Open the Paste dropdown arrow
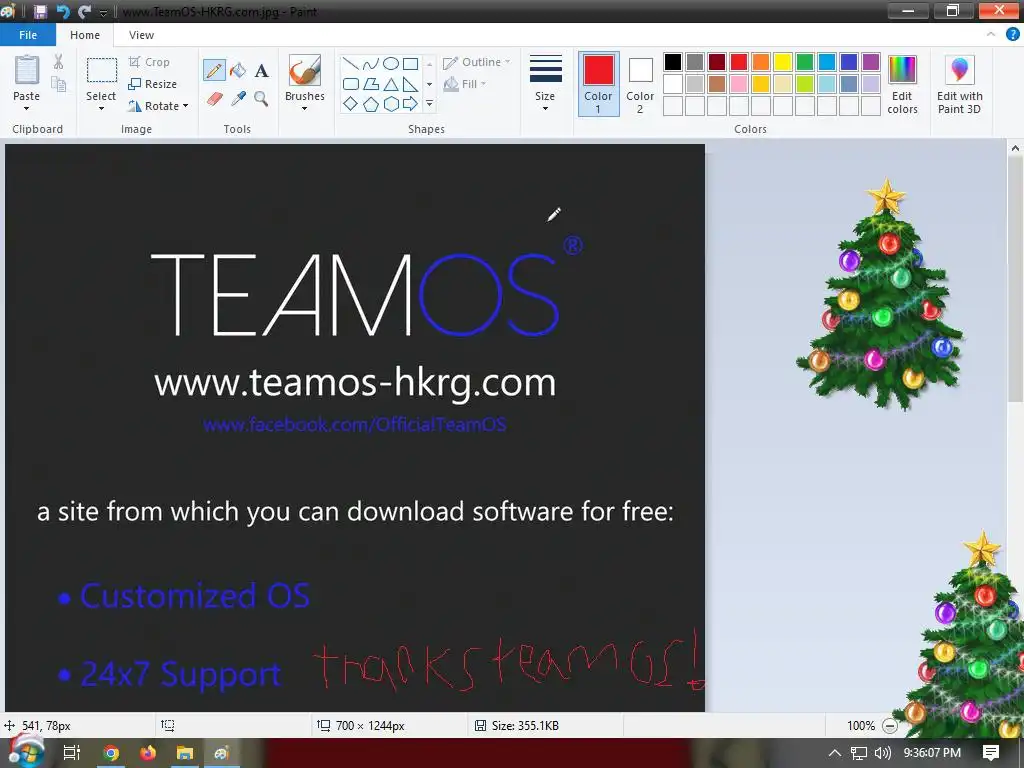Viewport: 1024px width, 768px height. [x=27, y=108]
